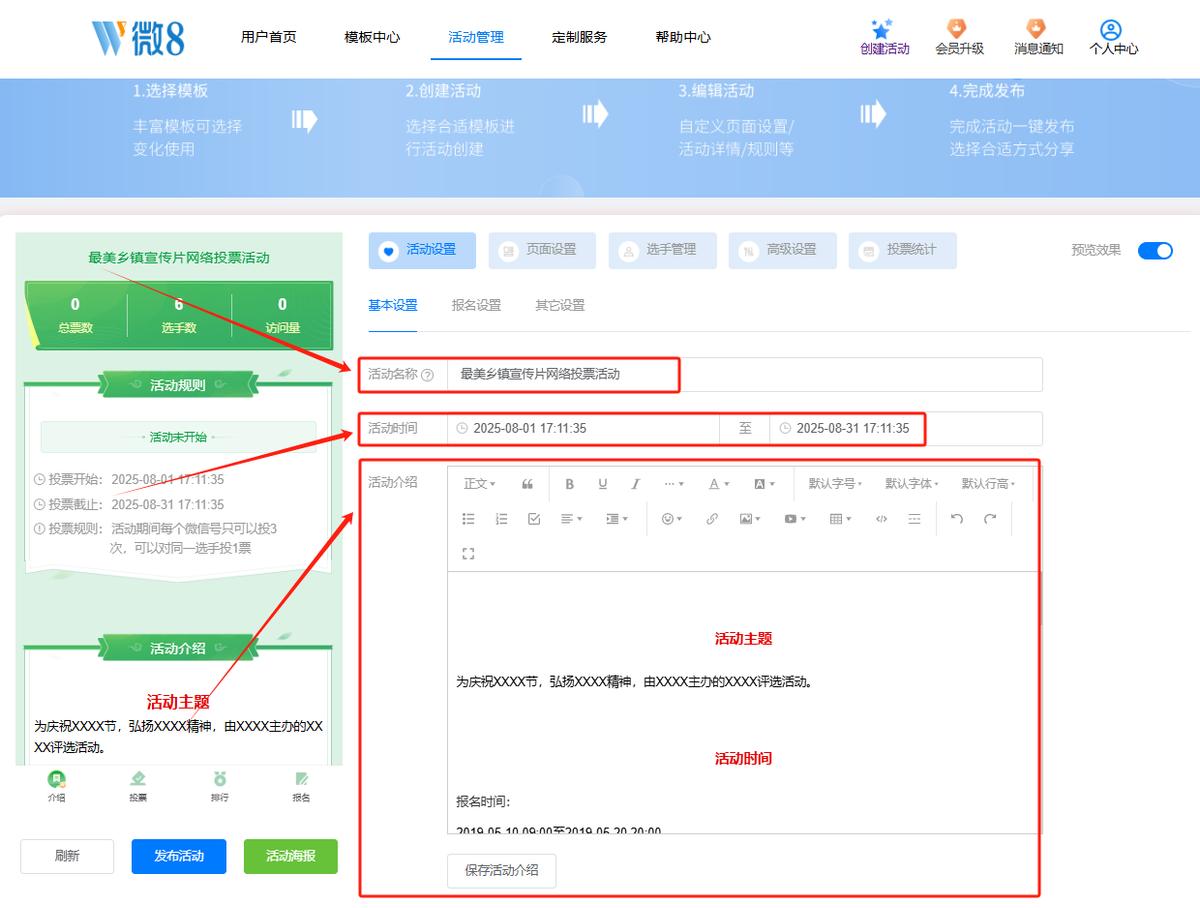This screenshot has width=1200, height=908.
Task: Open the insert image dropdown
Action: [750, 519]
